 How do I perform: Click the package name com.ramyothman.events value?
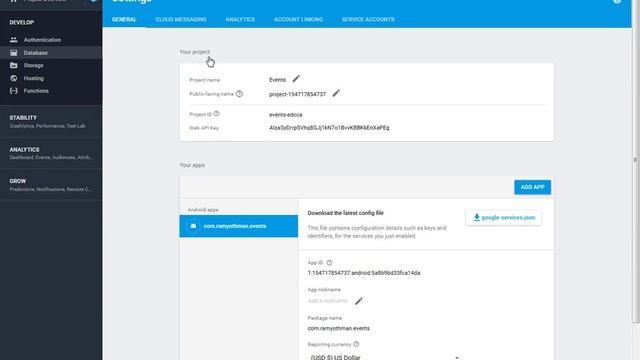pyautogui.click(x=338, y=328)
